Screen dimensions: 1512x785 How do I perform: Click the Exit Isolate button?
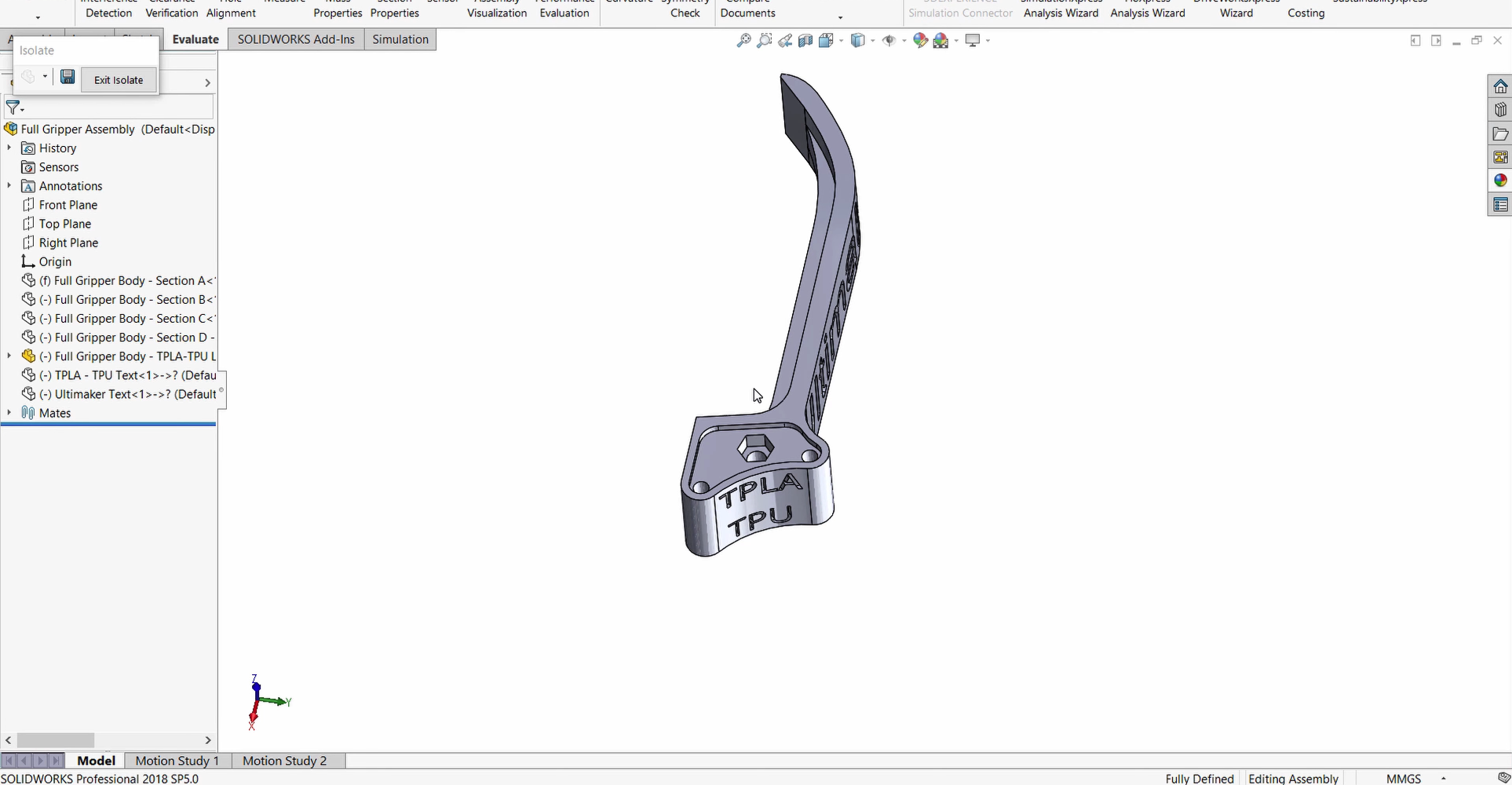point(119,79)
